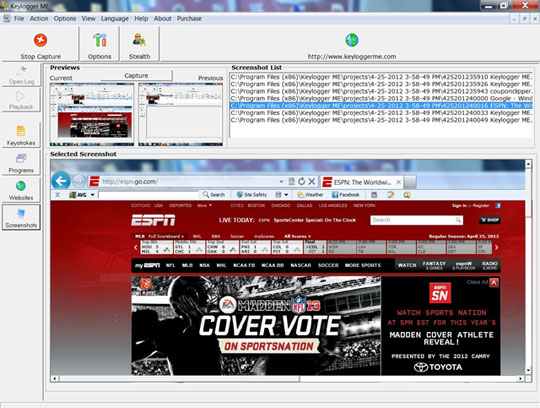Image resolution: width=540 pixels, height=408 pixels.
Task: Open the Programs panel icon
Action: [21, 158]
